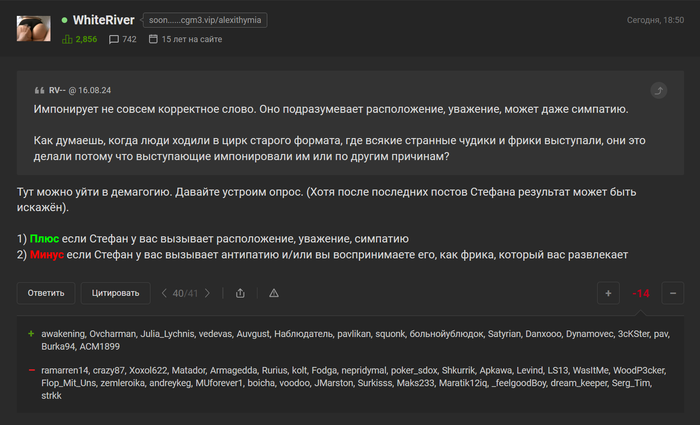The image size is (700, 425).
Task: Click the reputation bar-chart icon
Action: [67, 39]
